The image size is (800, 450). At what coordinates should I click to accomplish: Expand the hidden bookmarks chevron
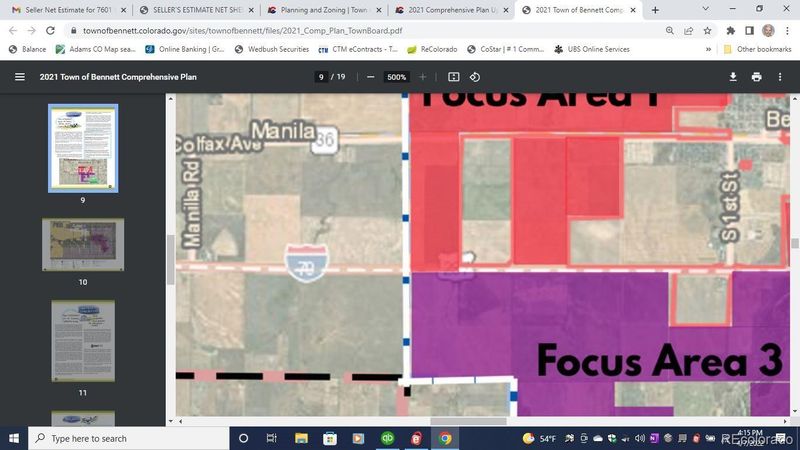(x=708, y=49)
